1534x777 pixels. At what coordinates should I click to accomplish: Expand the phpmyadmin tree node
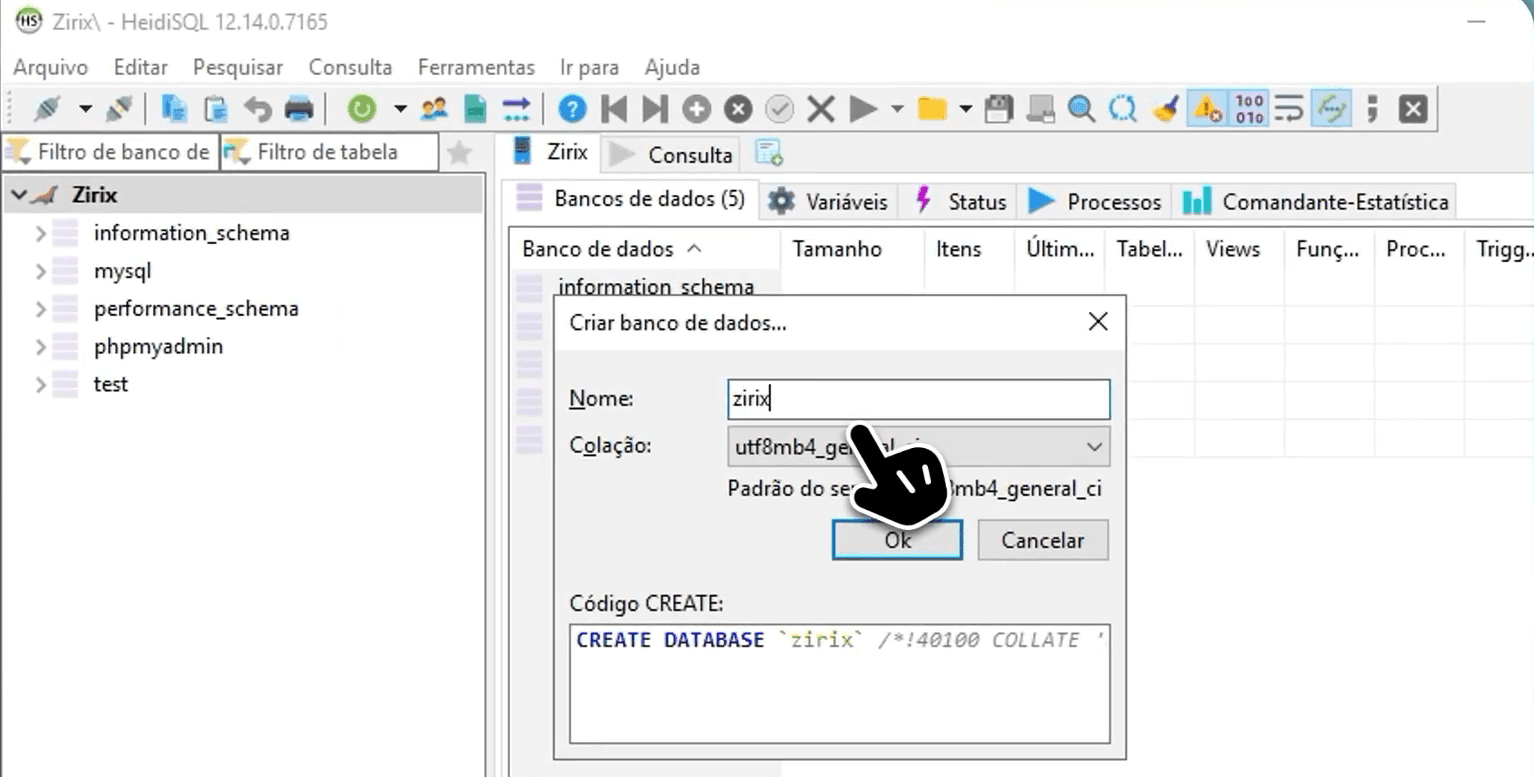41,347
